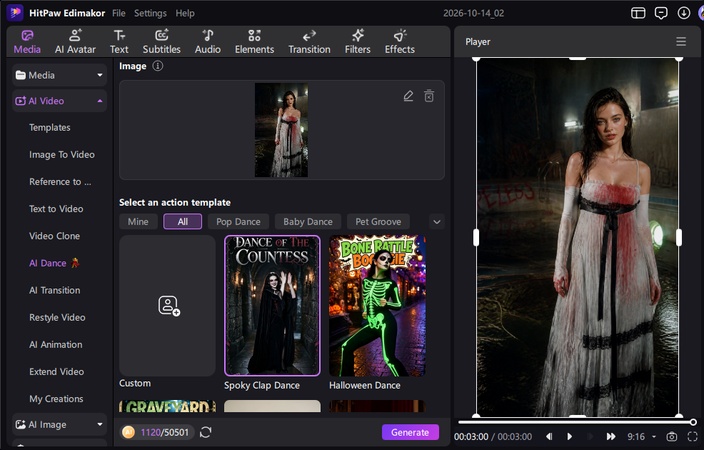Image resolution: width=704 pixels, height=450 pixels.
Task: Refresh the credits balance
Action: click(x=206, y=432)
